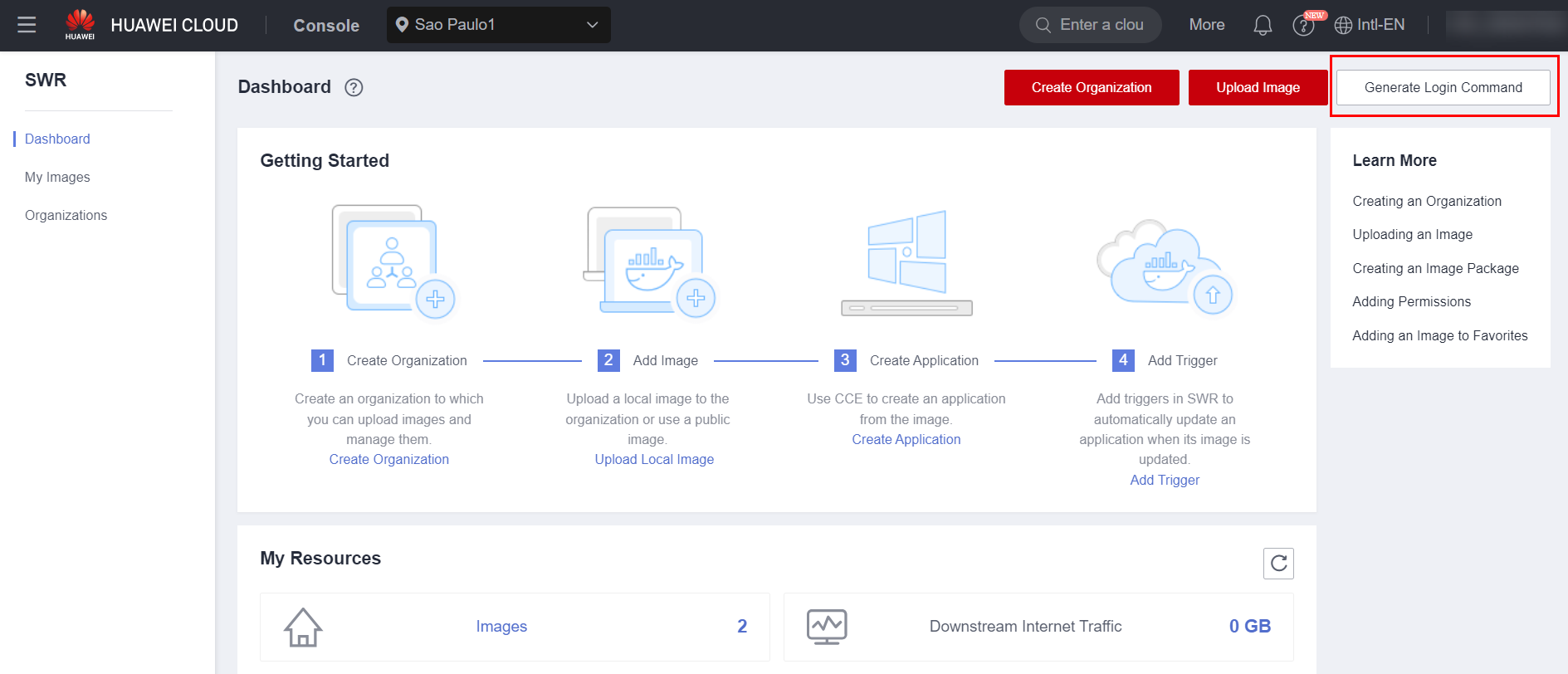
Task: Click the Dashboard help question mark icon
Action: (x=354, y=87)
